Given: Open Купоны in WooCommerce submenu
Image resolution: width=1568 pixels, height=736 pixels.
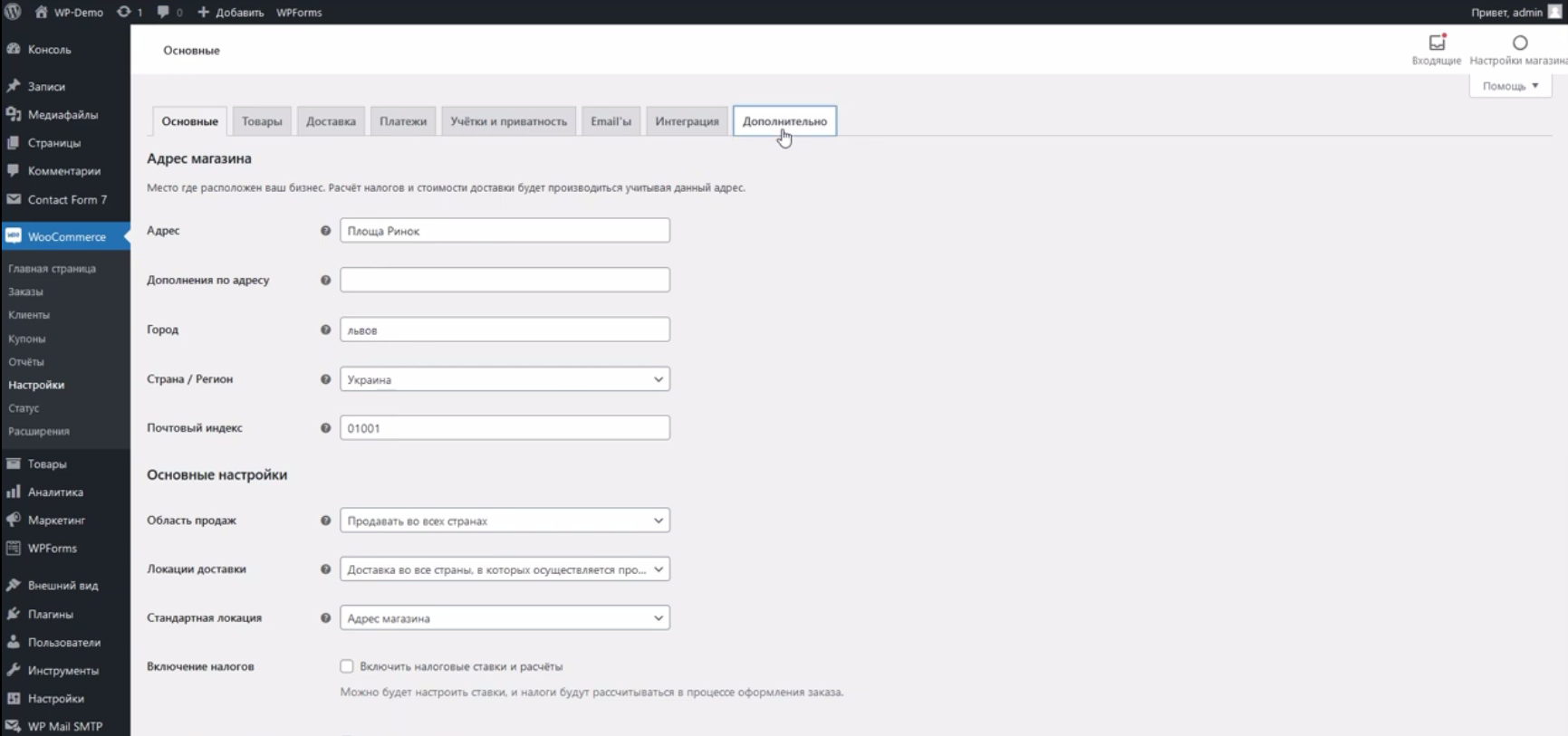Looking at the screenshot, I should click(26, 339).
